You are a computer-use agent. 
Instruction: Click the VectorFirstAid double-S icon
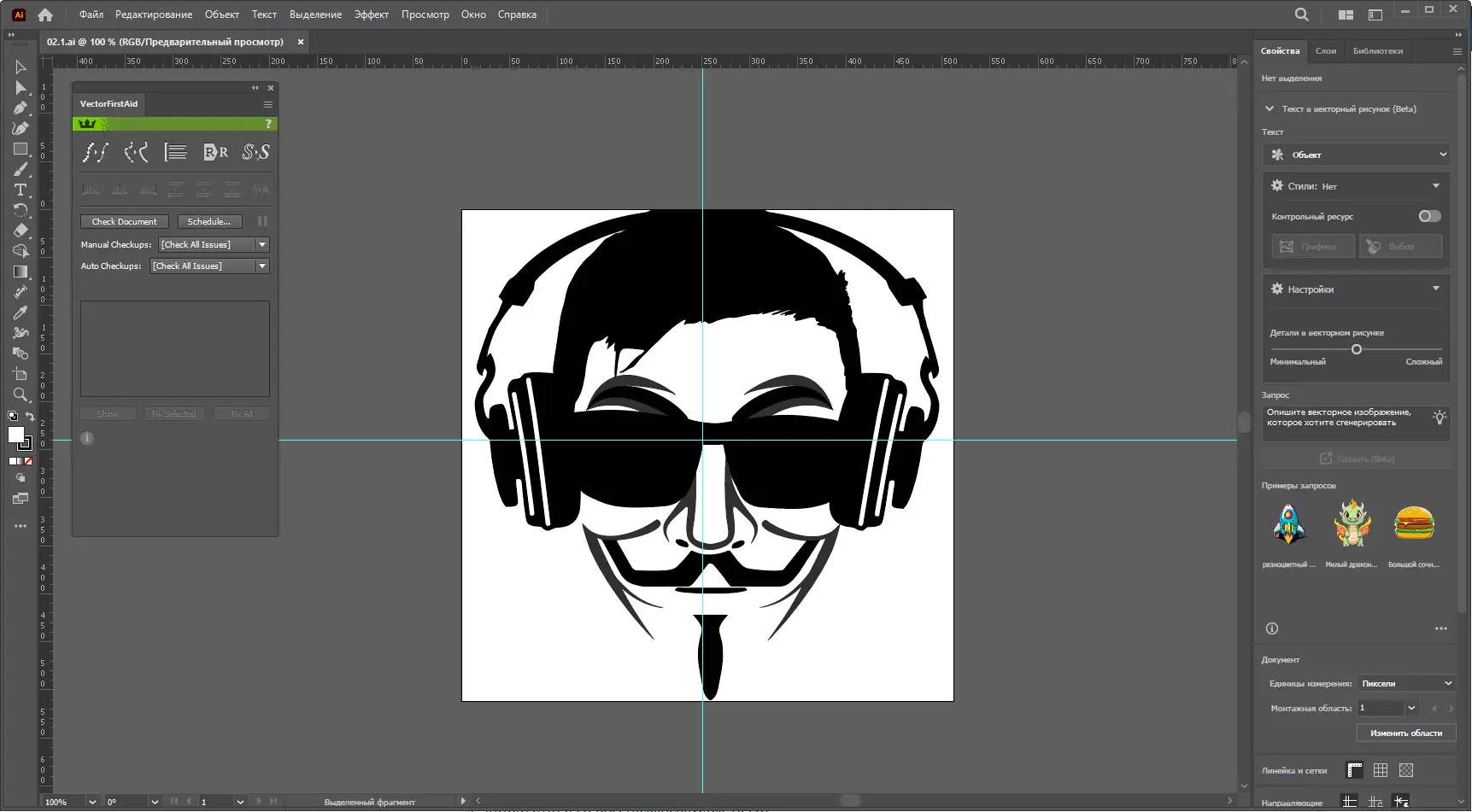pos(255,152)
